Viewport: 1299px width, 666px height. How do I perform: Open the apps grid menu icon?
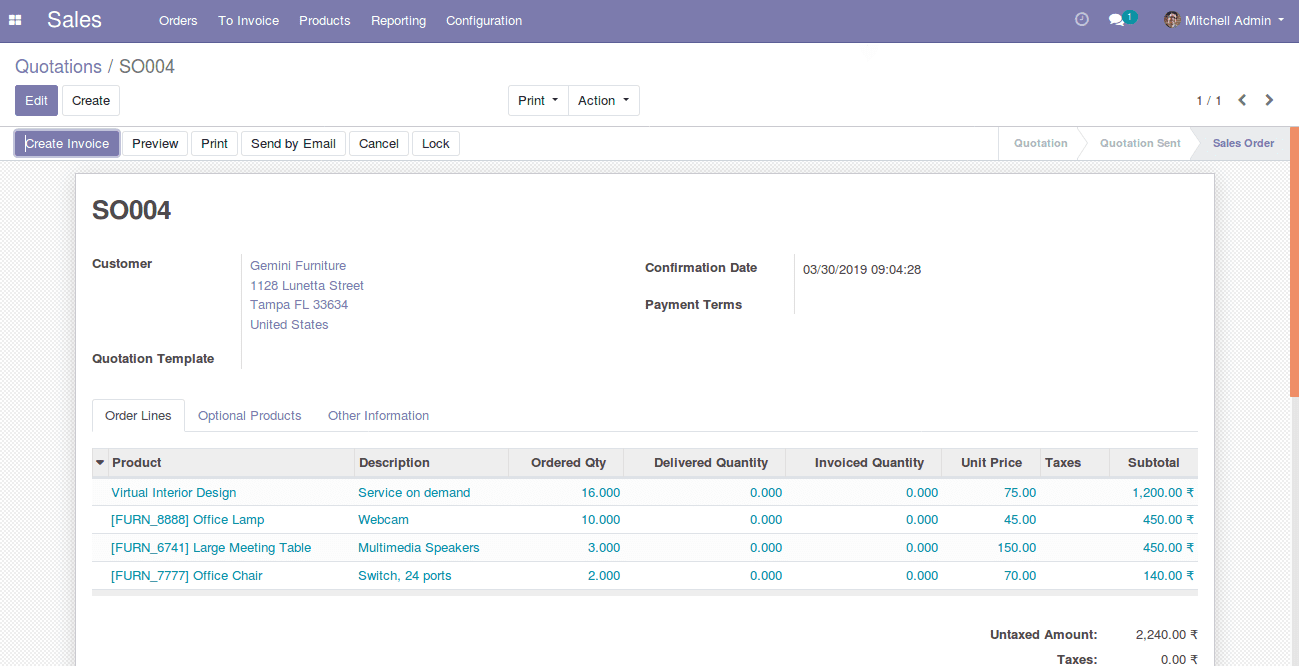pos(15,20)
